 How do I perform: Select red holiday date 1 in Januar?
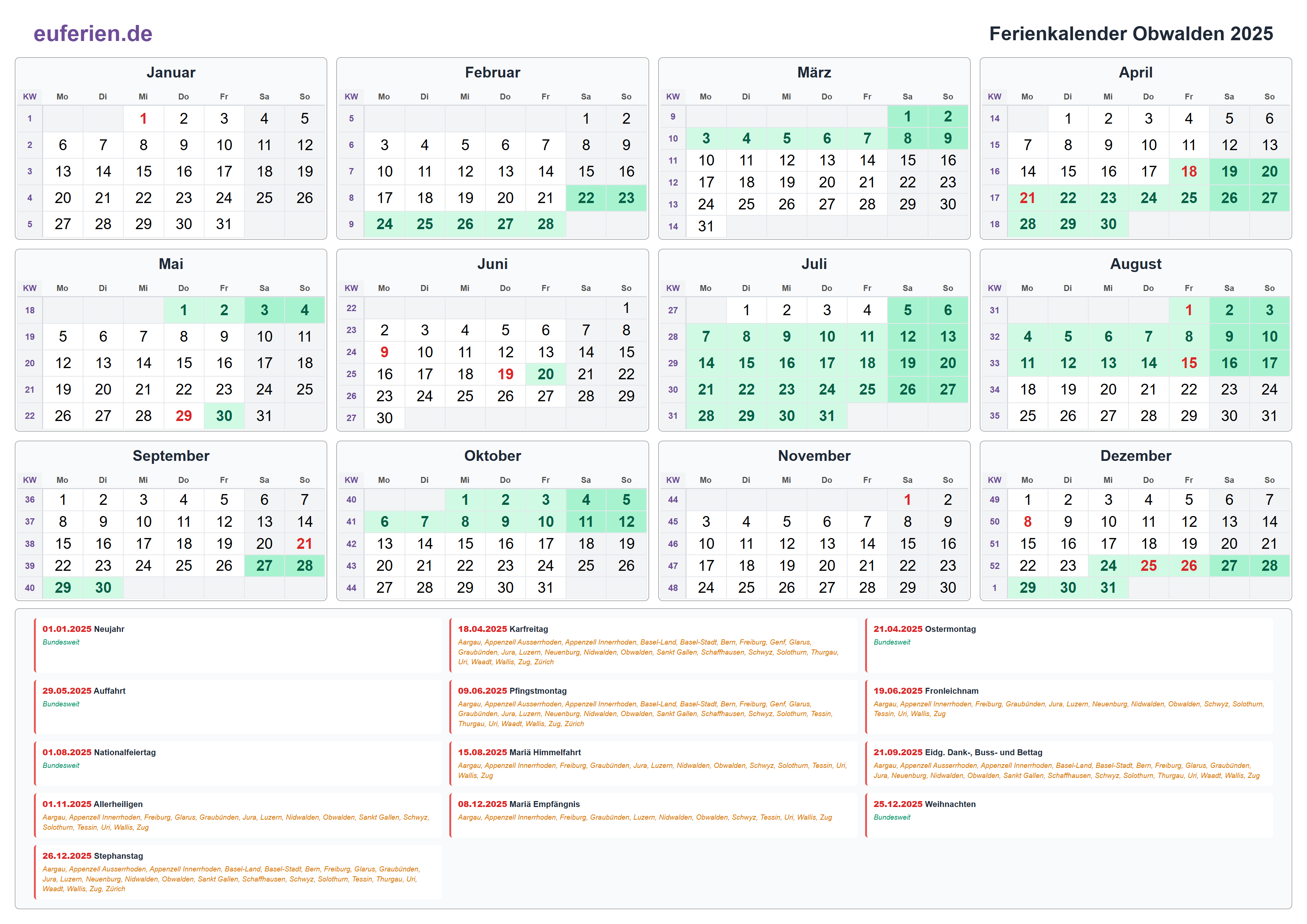[x=143, y=118]
